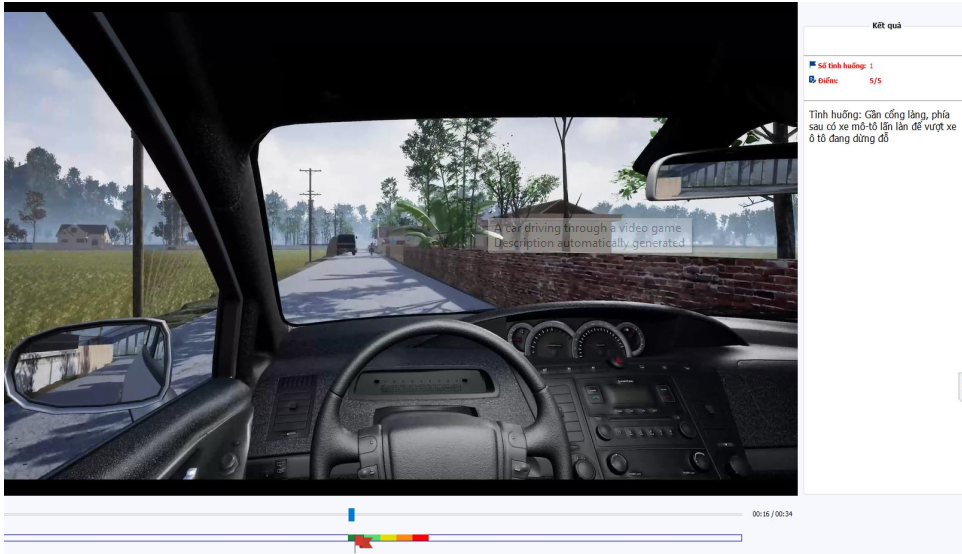Screen dimensions: 962x554
Task: Click the score icon beside Điểm
Action: click(812, 80)
